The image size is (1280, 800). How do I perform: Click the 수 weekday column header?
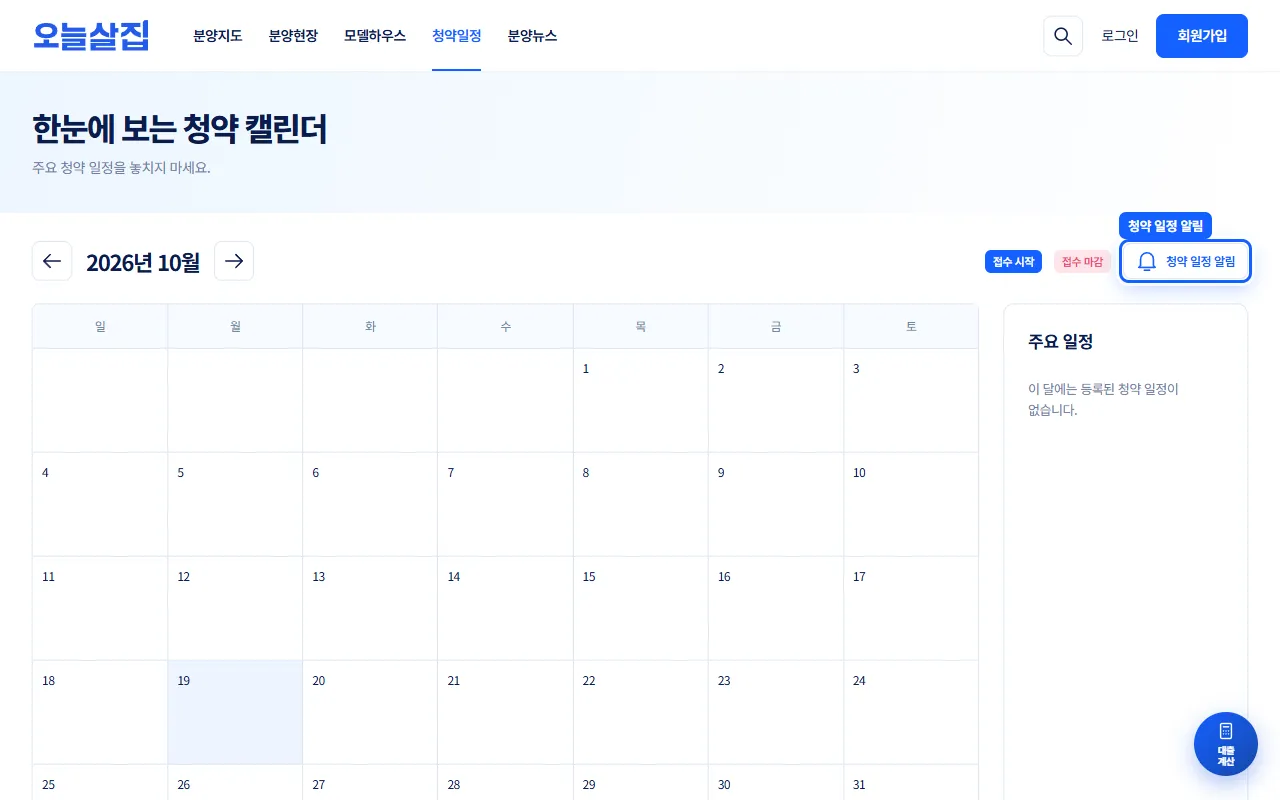coord(505,326)
